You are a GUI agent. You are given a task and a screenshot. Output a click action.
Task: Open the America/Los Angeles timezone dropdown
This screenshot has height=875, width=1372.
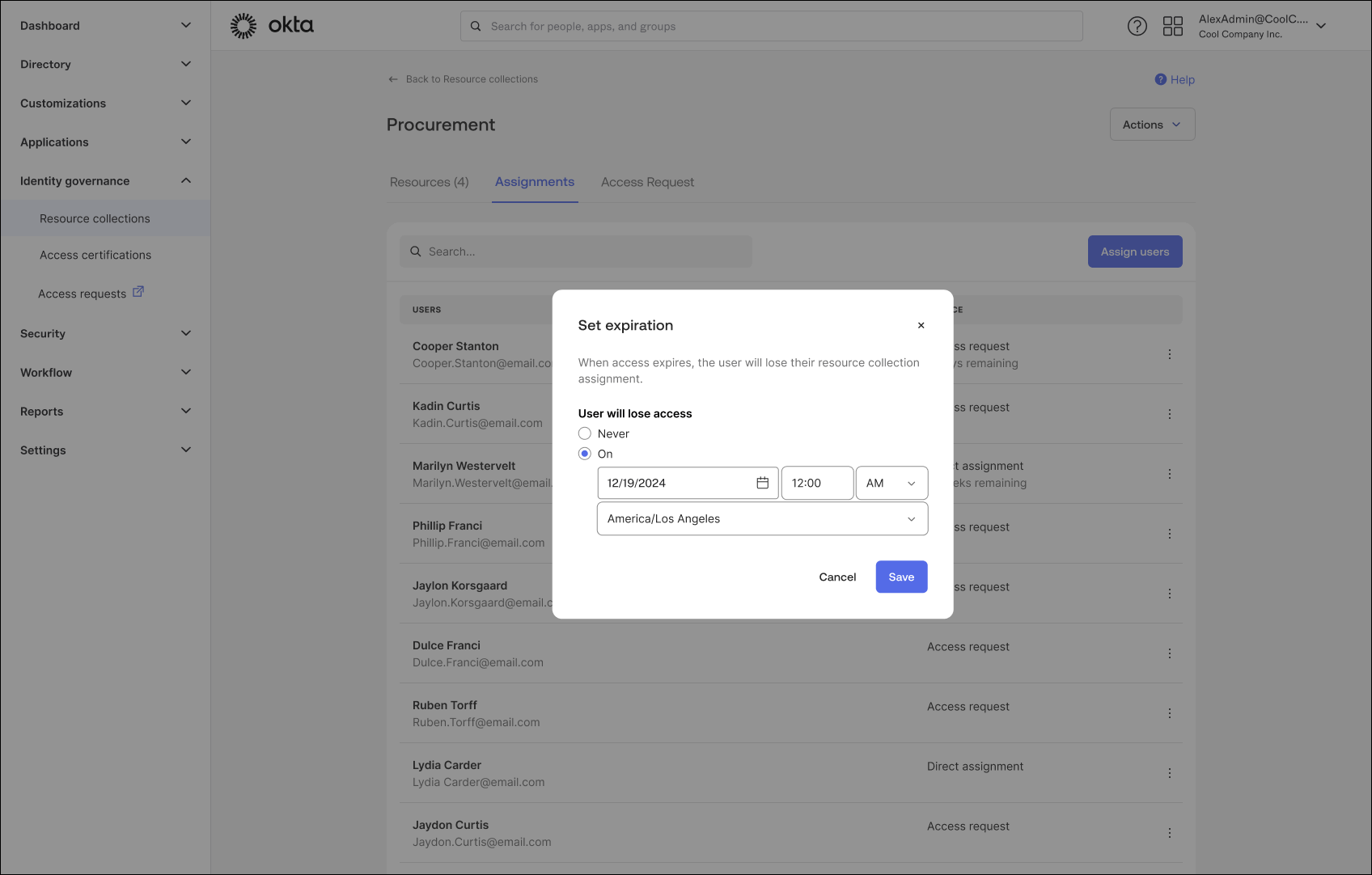761,518
